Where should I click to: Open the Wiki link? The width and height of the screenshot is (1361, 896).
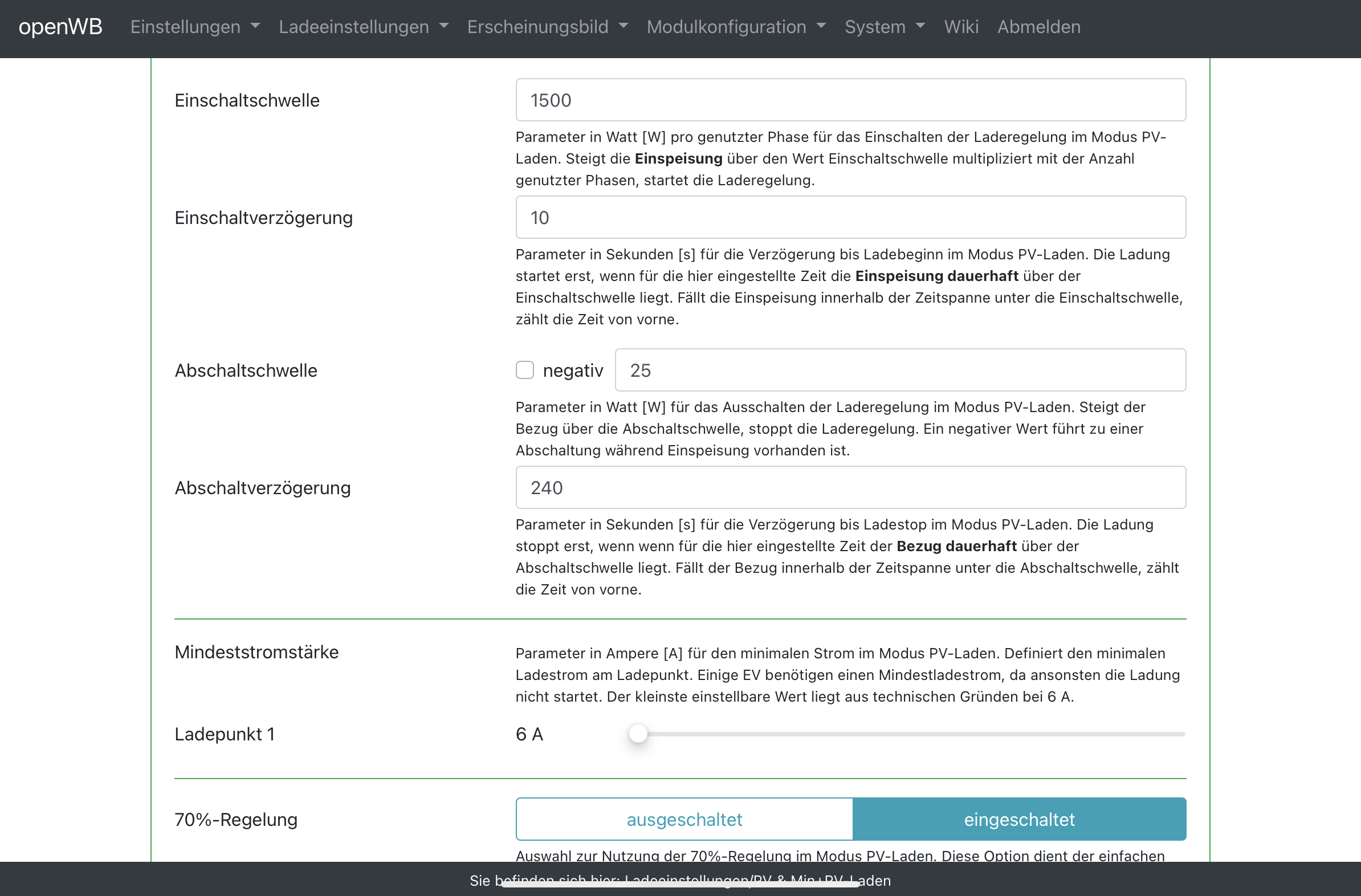pos(961,27)
